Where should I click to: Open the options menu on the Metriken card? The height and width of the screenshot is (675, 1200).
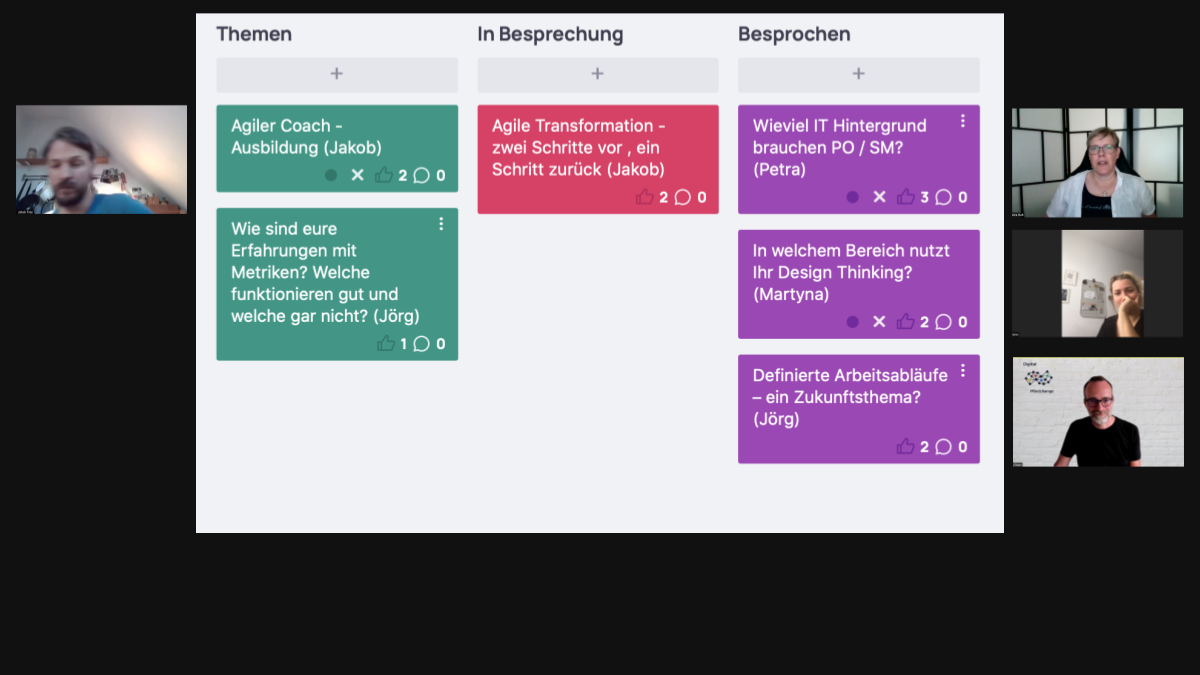click(441, 224)
